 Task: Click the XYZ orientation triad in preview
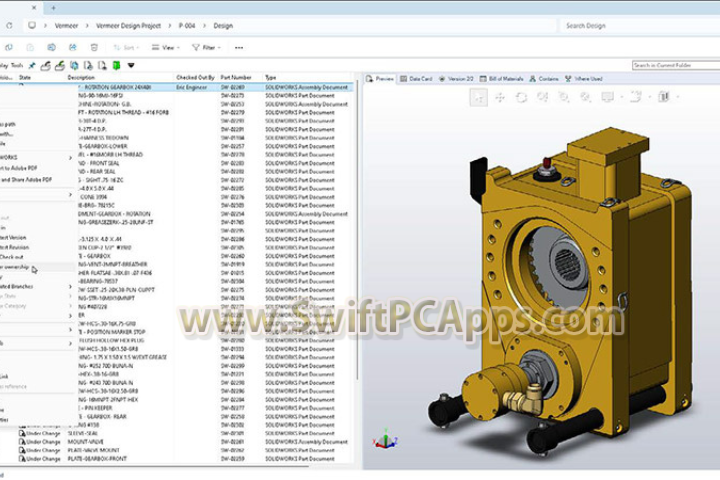pos(385,439)
